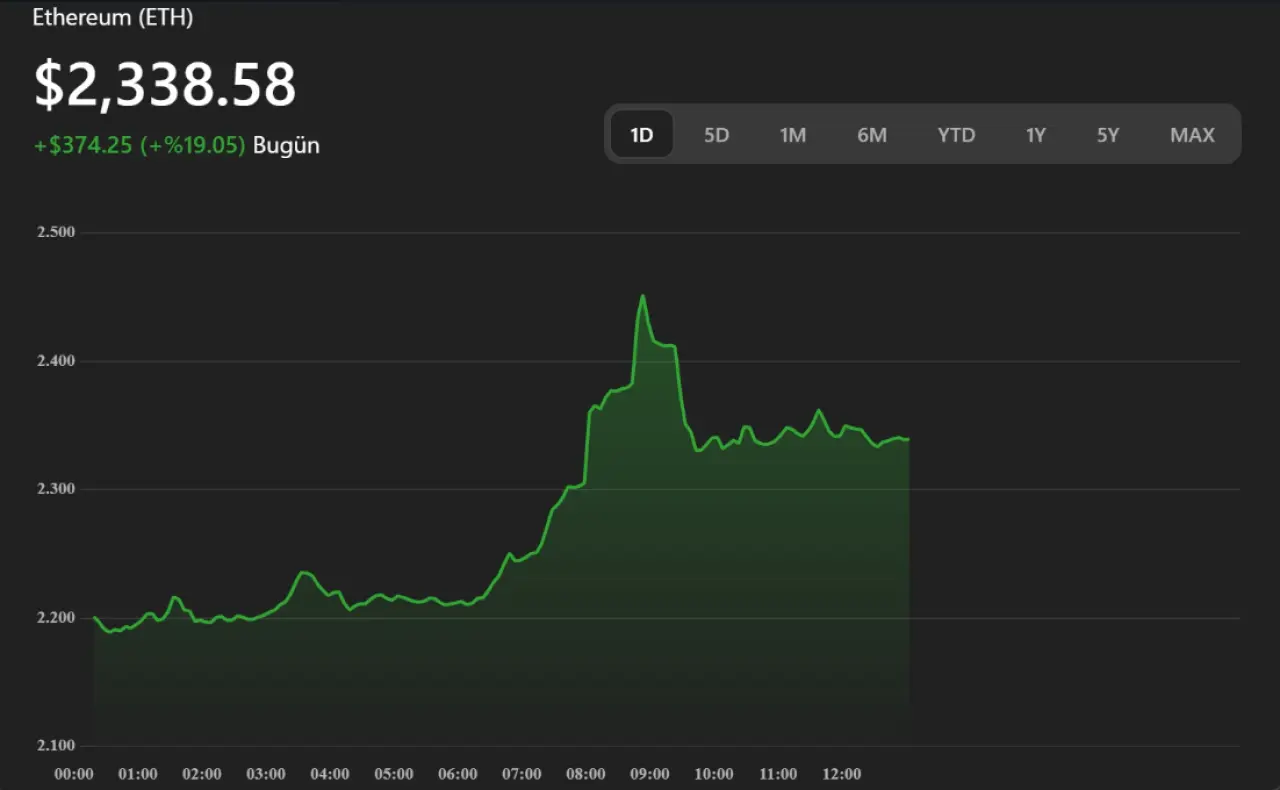Click the 2.200 y-axis label
The image size is (1280, 790).
pyautogui.click(x=56, y=618)
